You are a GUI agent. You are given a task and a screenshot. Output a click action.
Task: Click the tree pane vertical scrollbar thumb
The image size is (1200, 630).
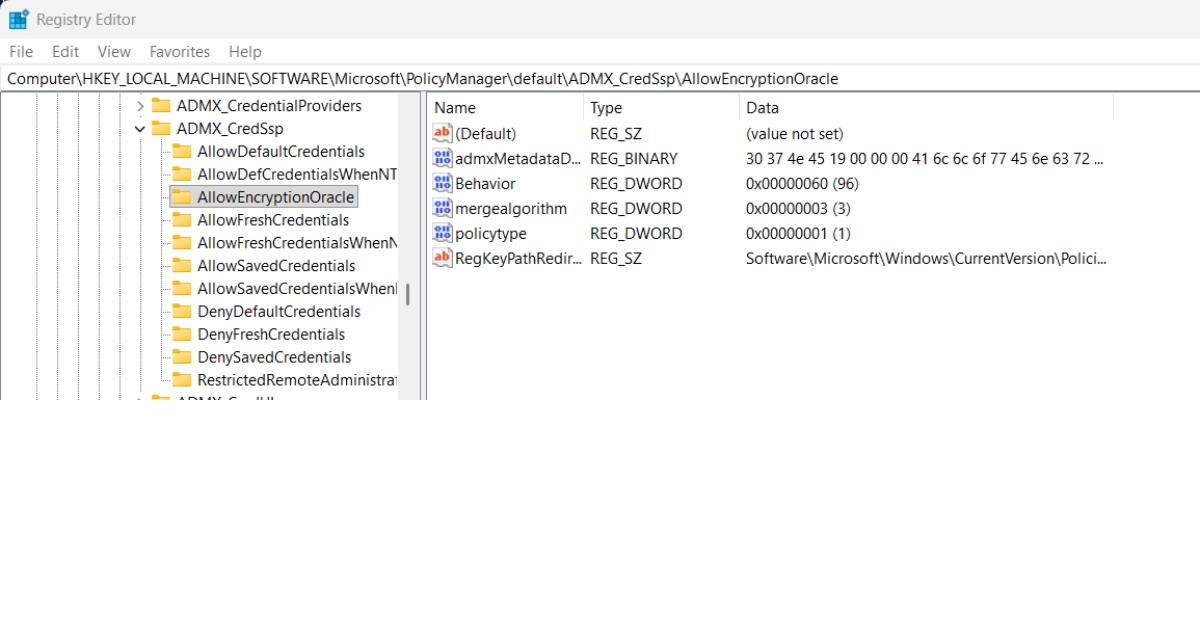(x=407, y=294)
